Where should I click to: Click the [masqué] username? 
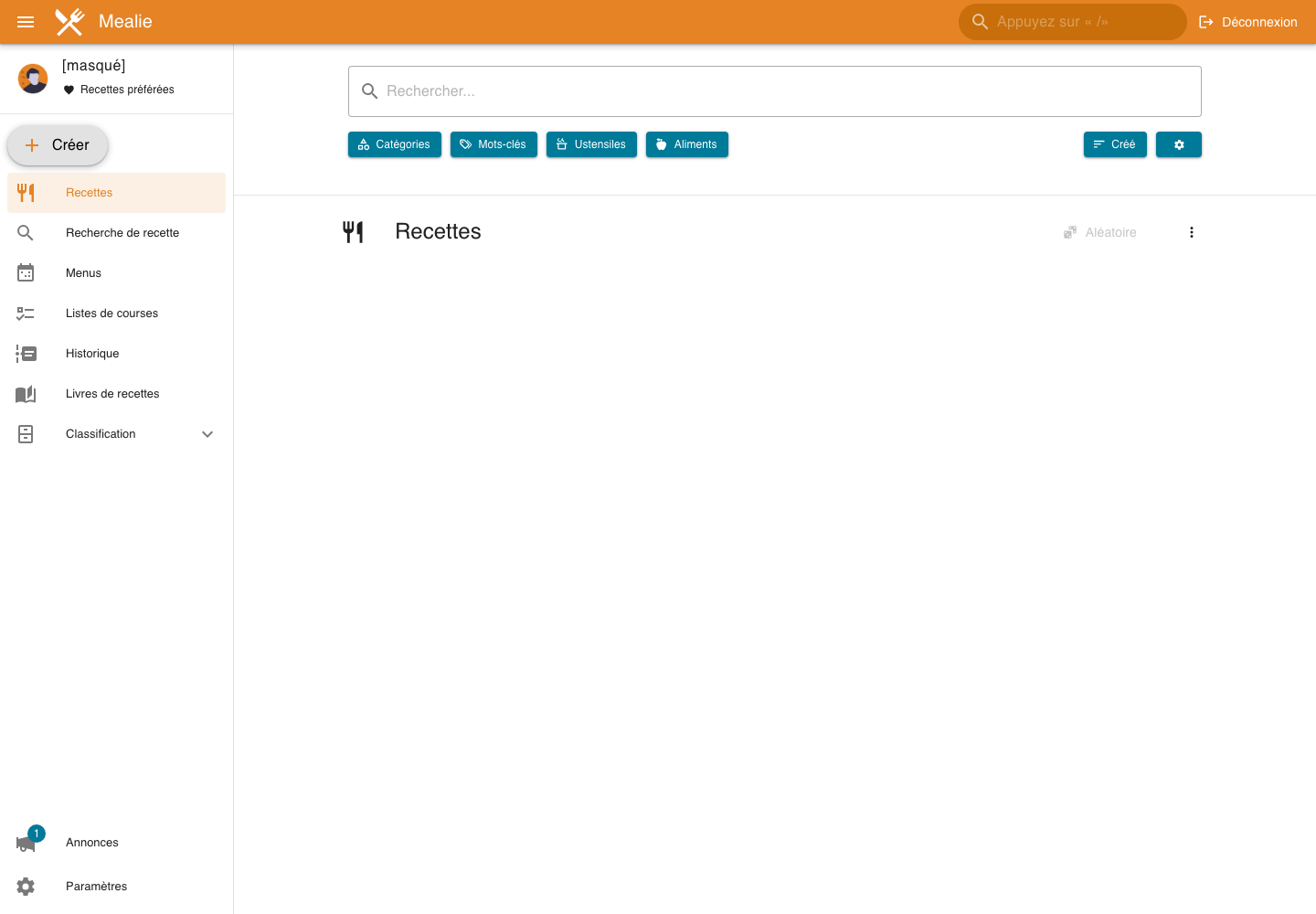[x=94, y=66]
